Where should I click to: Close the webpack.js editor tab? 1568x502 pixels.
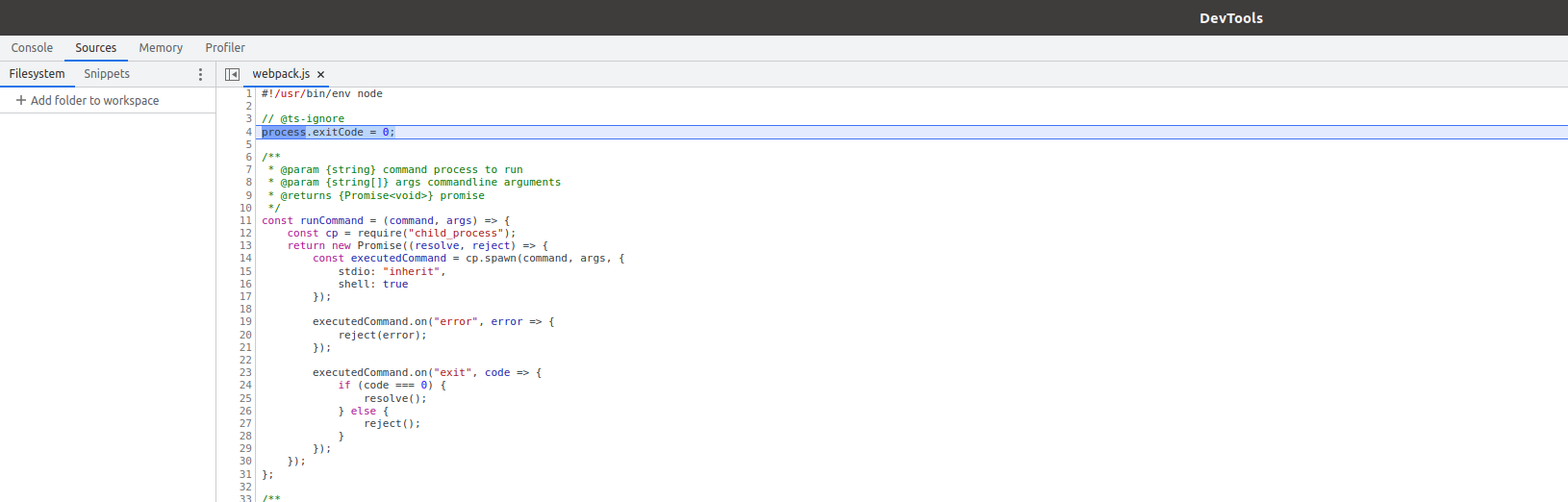(x=321, y=74)
